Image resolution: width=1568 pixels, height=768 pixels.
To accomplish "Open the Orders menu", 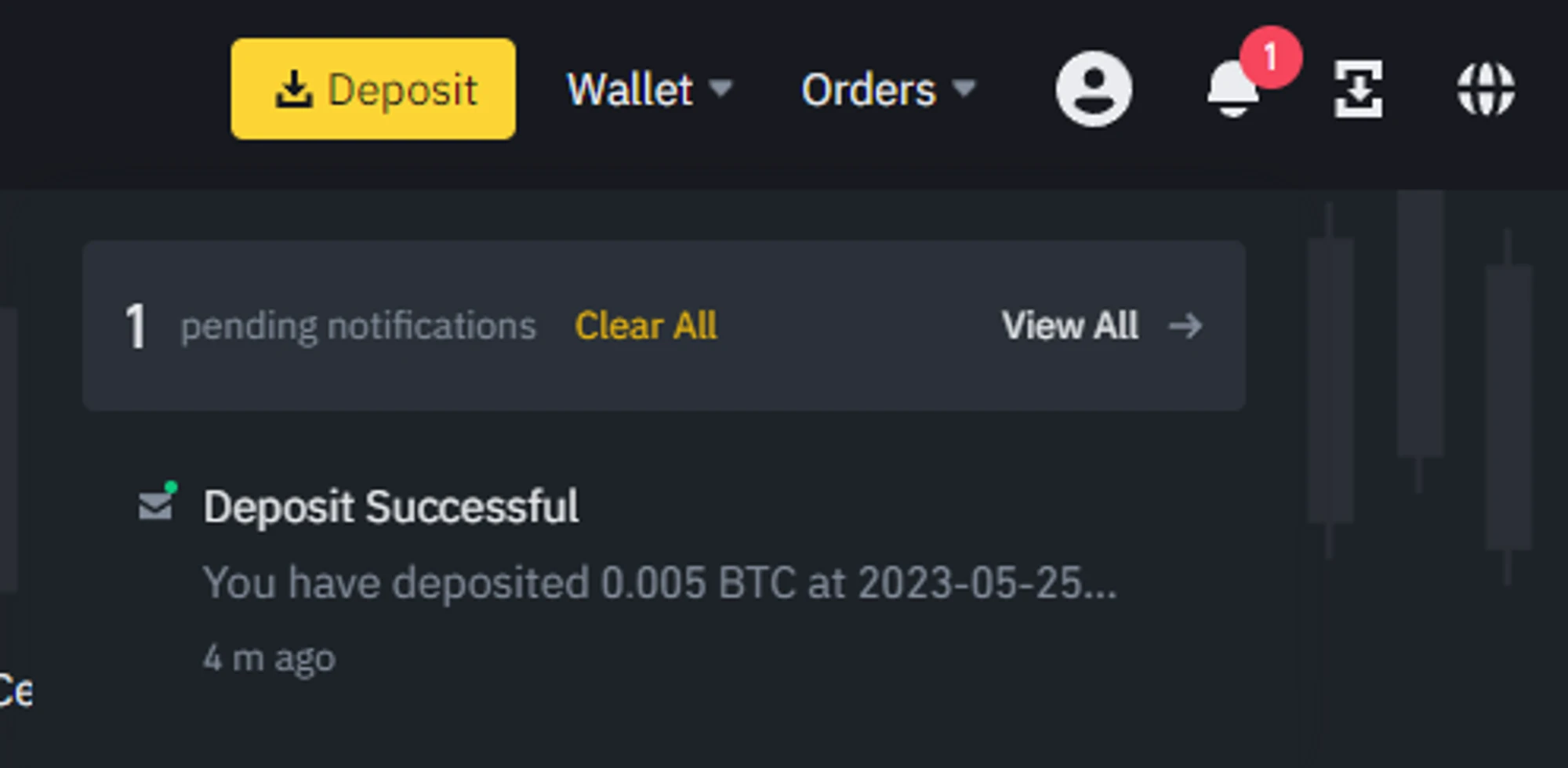I will click(x=868, y=89).
